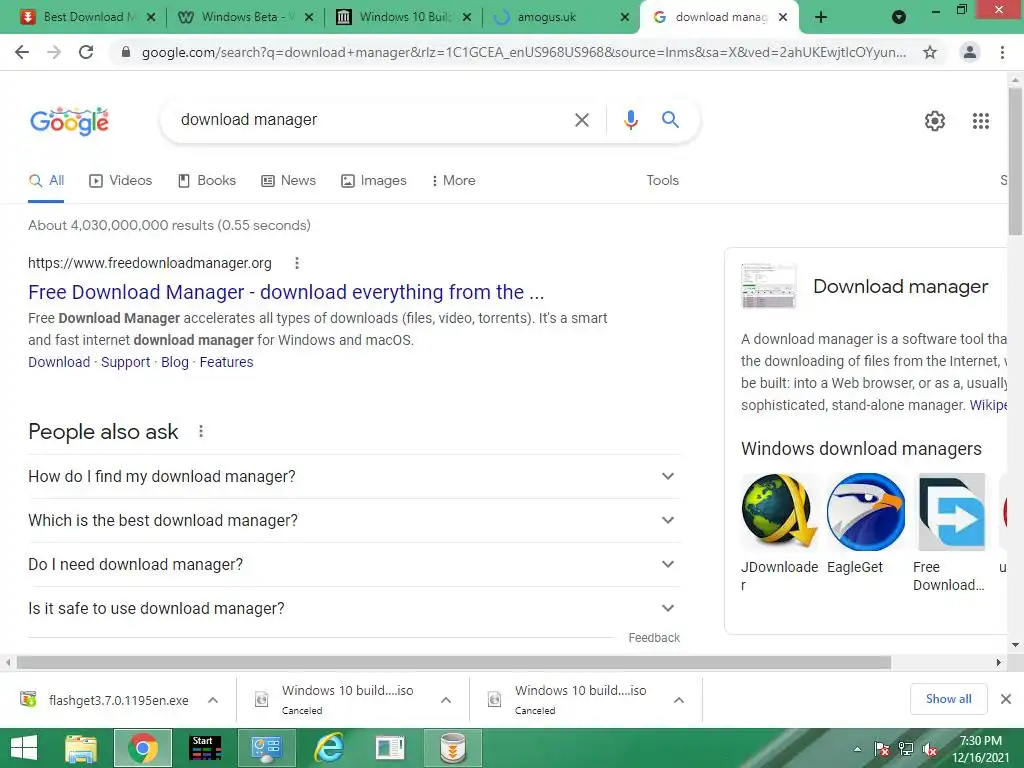This screenshot has height=768, width=1024.
Task: Click the Download sitelink
Action: click(59, 362)
